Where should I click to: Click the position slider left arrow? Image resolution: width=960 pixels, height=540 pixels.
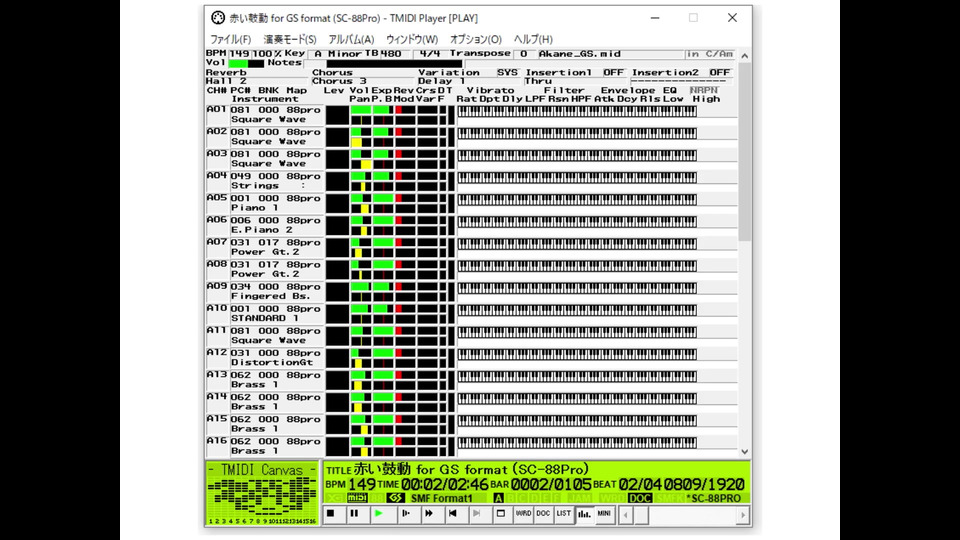[625, 516]
